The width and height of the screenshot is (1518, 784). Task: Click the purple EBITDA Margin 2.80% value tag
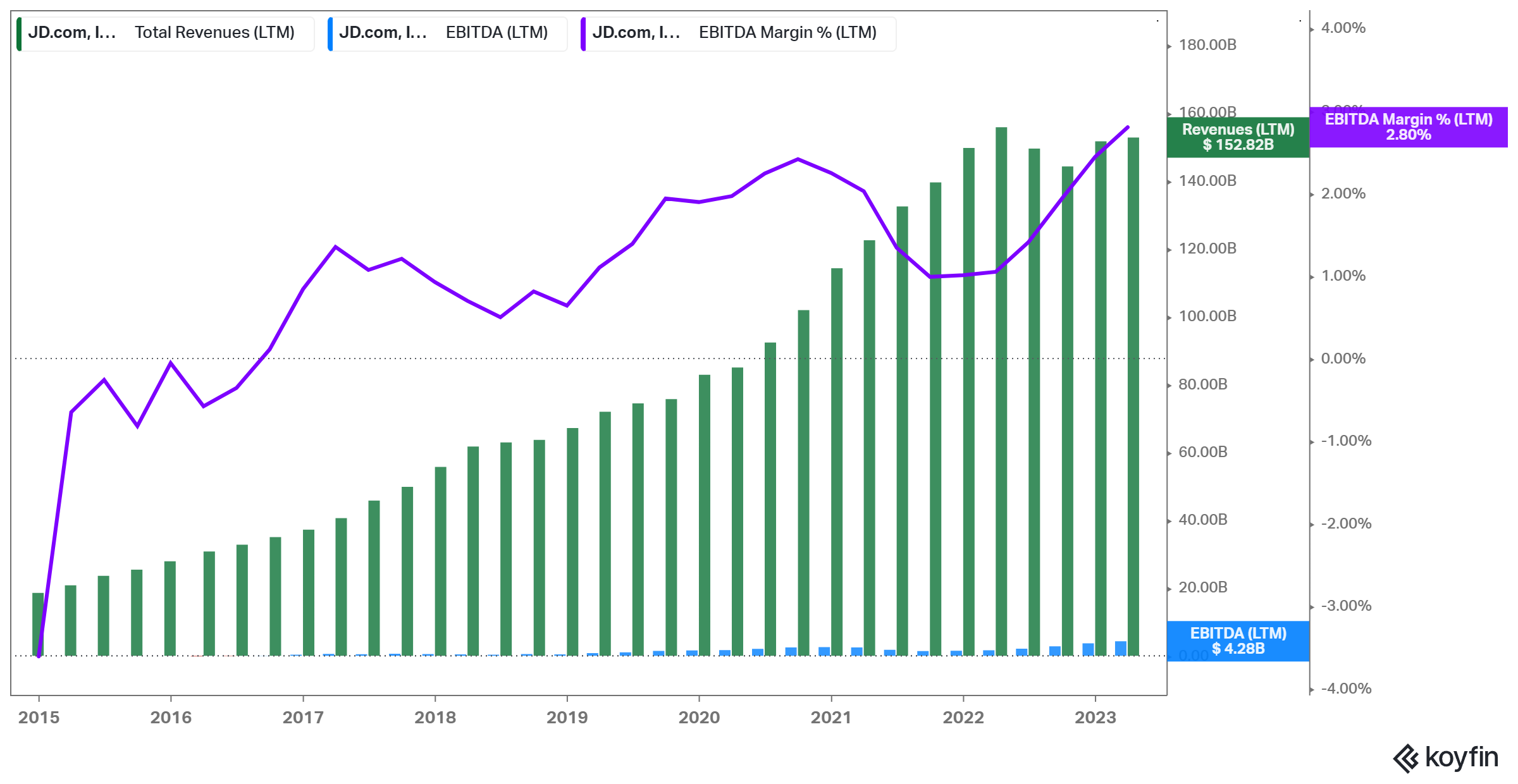[1408, 127]
